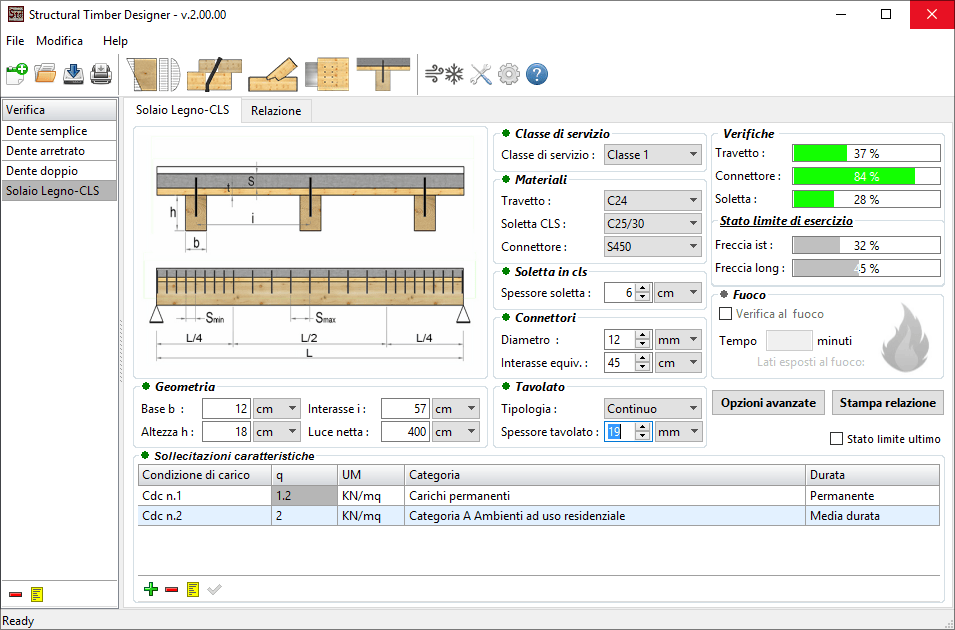Select the nailed plate connection tool icon
This screenshot has width=955, height=630.
(x=328, y=74)
